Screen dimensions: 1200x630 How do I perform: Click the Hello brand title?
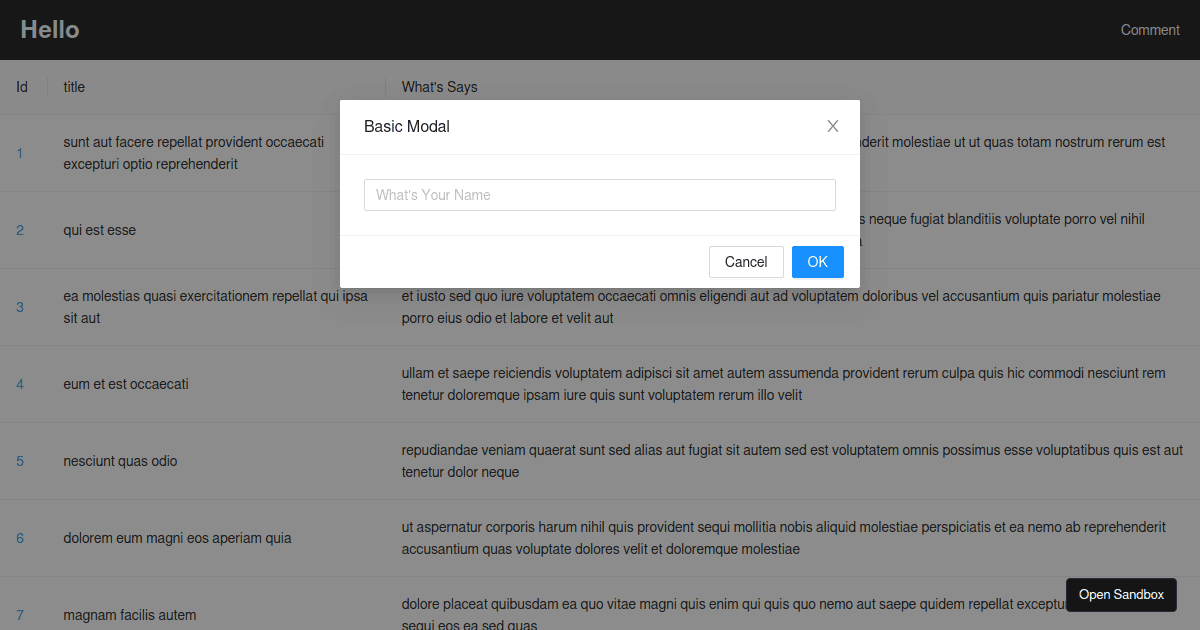point(49,29)
